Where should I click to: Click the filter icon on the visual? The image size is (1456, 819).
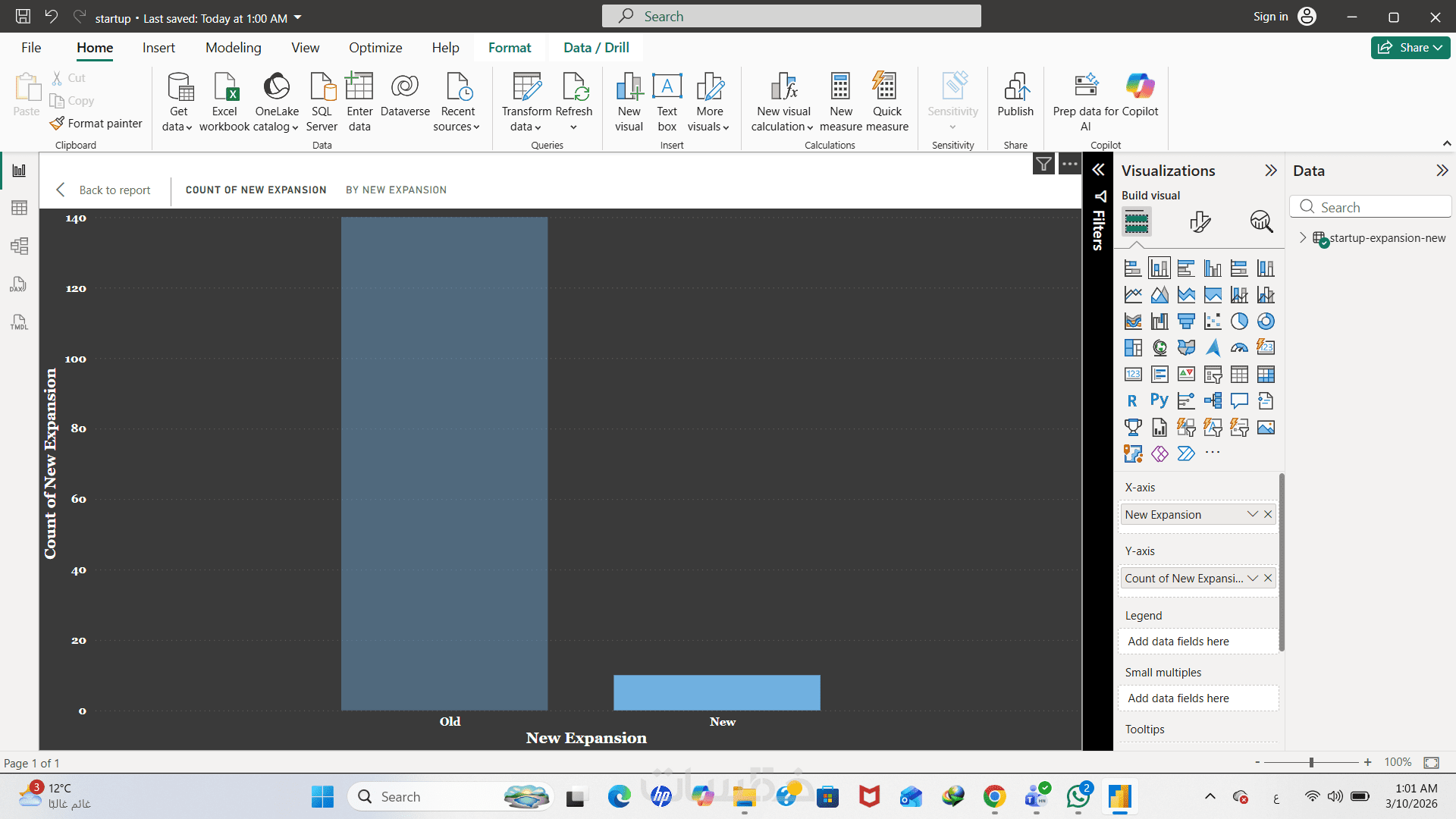(x=1043, y=164)
